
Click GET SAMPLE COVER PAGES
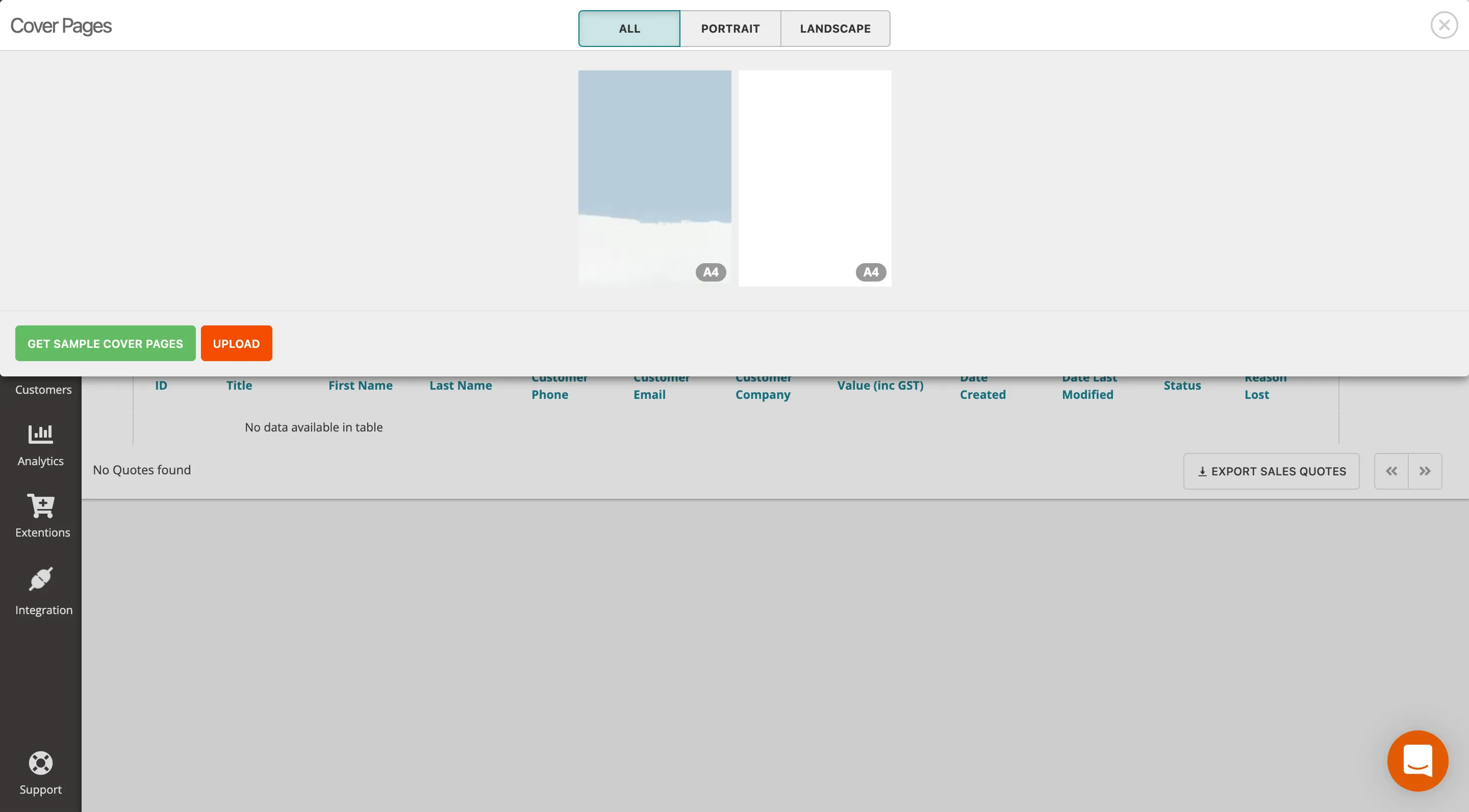(105, 343)
